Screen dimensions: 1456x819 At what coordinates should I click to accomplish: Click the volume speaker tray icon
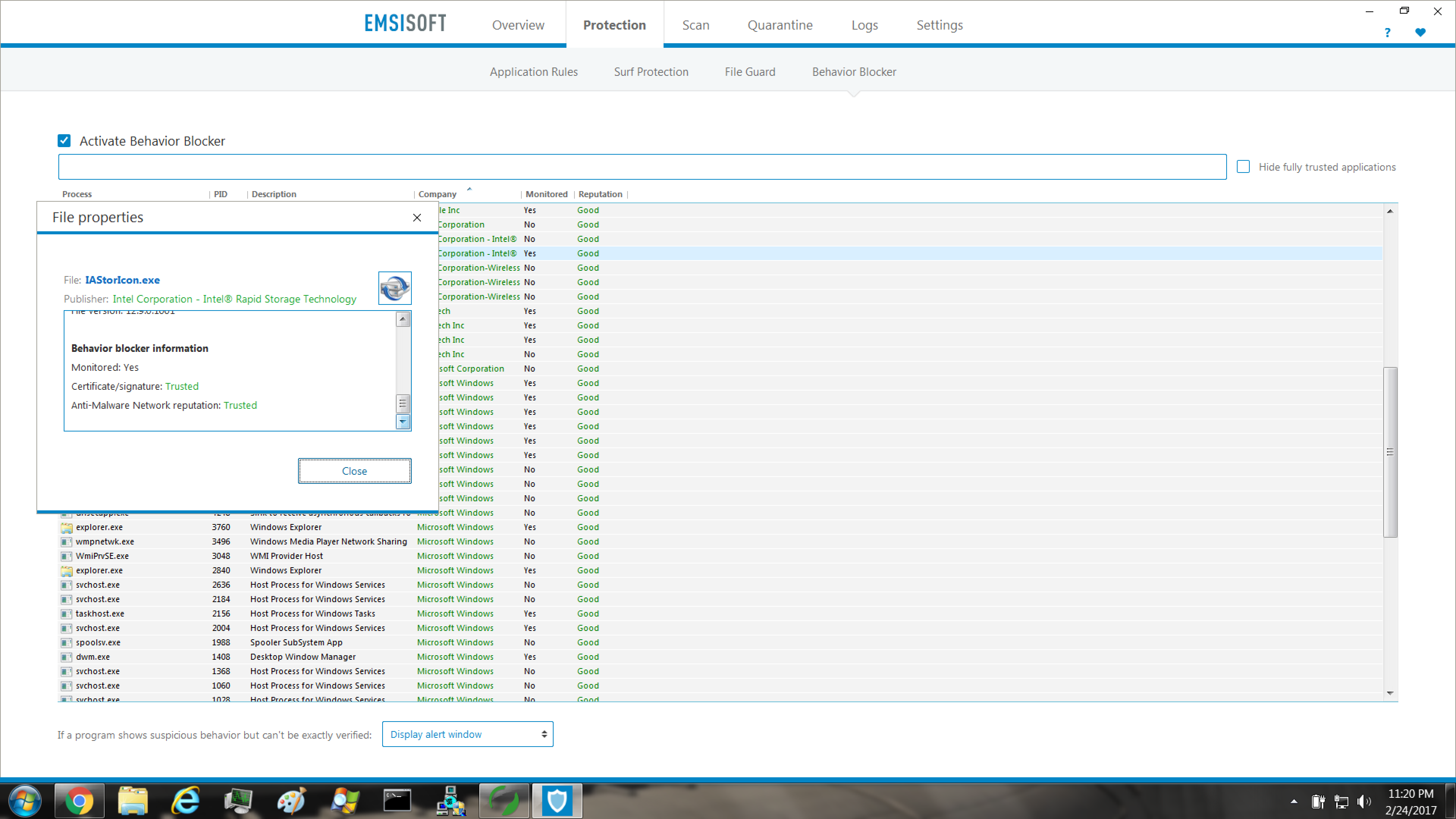coord(1364,802)
